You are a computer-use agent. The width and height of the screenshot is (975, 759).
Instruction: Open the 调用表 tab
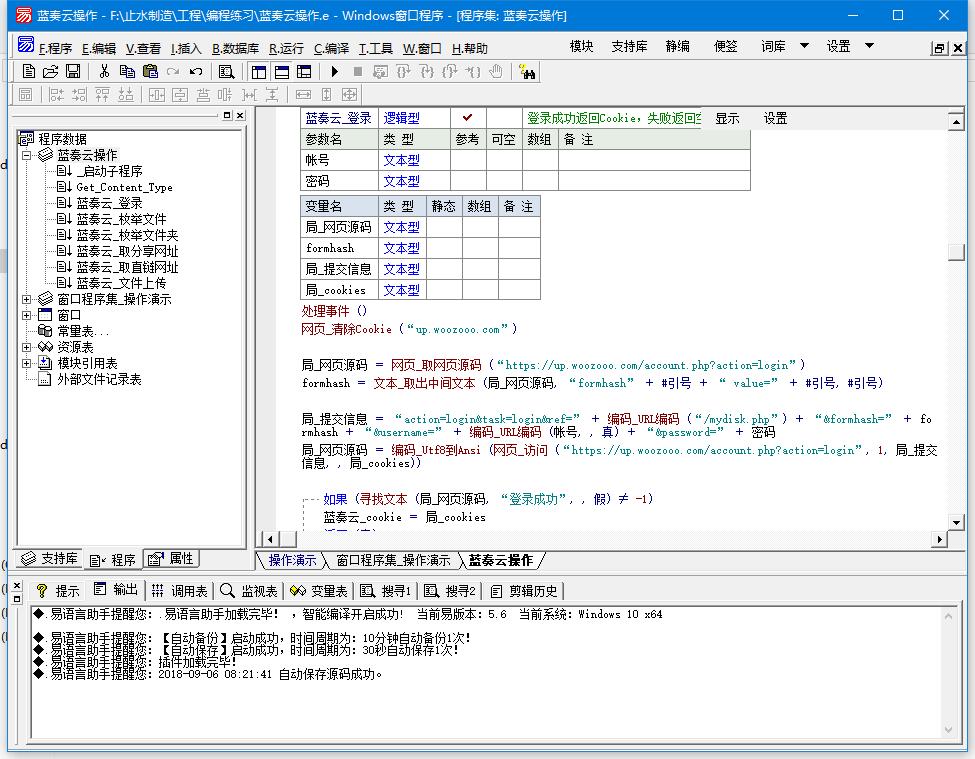click(x=180, y=591)
